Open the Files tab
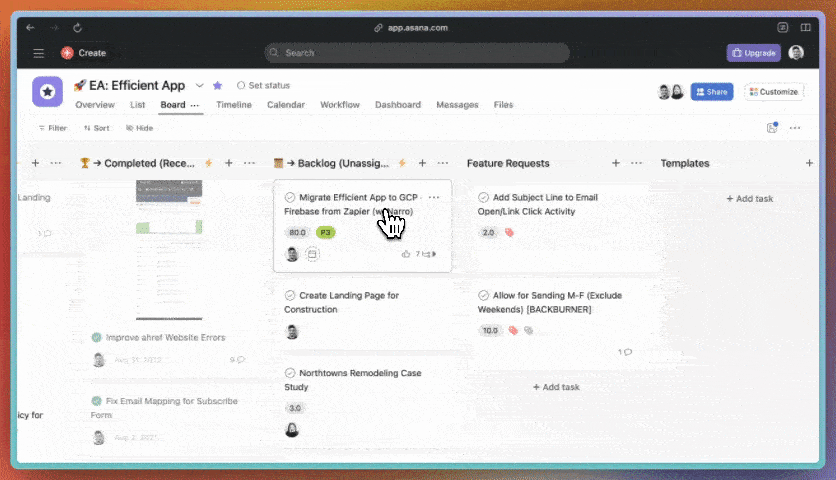 (503, 105)
